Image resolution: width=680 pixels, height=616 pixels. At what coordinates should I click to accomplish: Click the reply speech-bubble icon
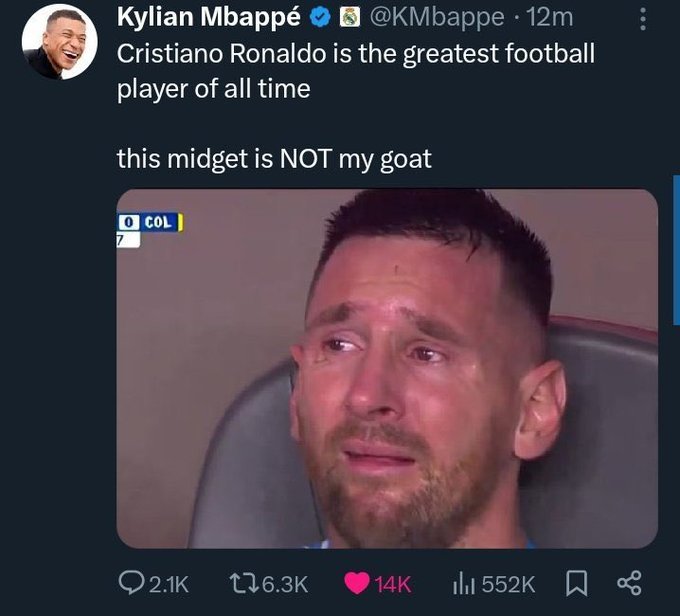(131, 582)
